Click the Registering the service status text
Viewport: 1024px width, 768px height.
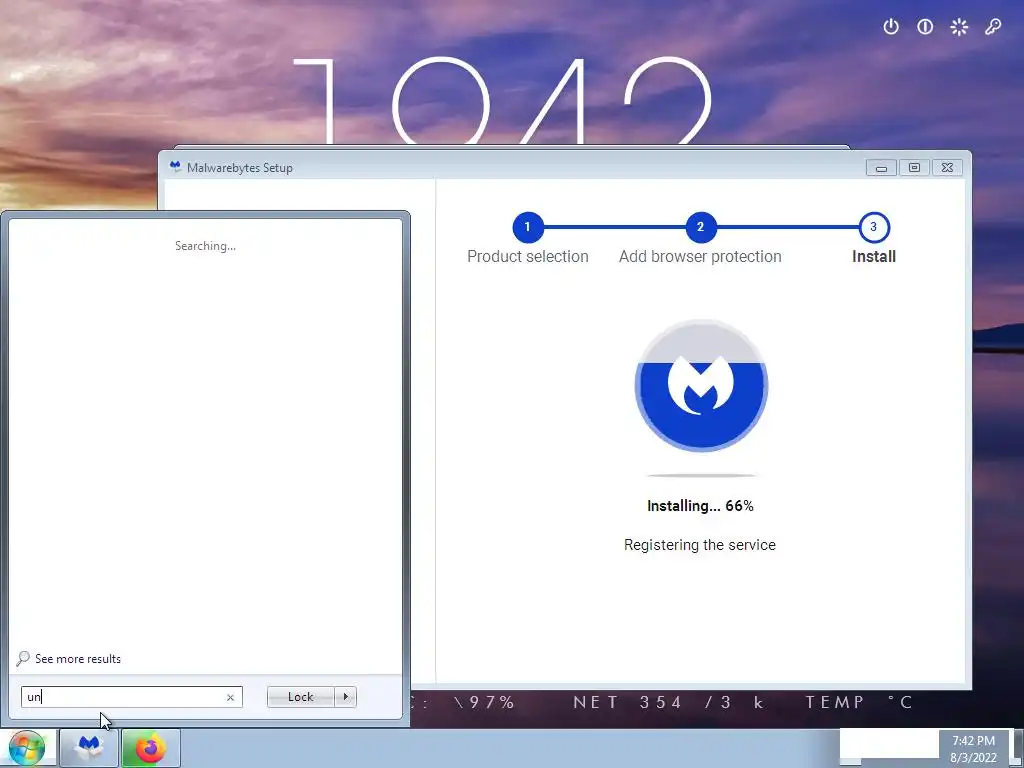coord(700,545)
